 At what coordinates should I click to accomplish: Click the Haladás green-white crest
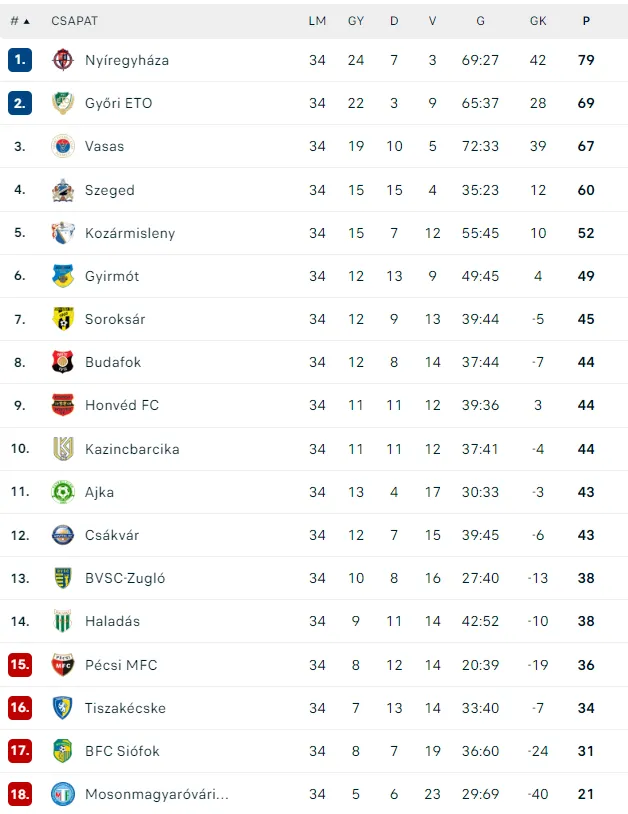coord(63,621)
